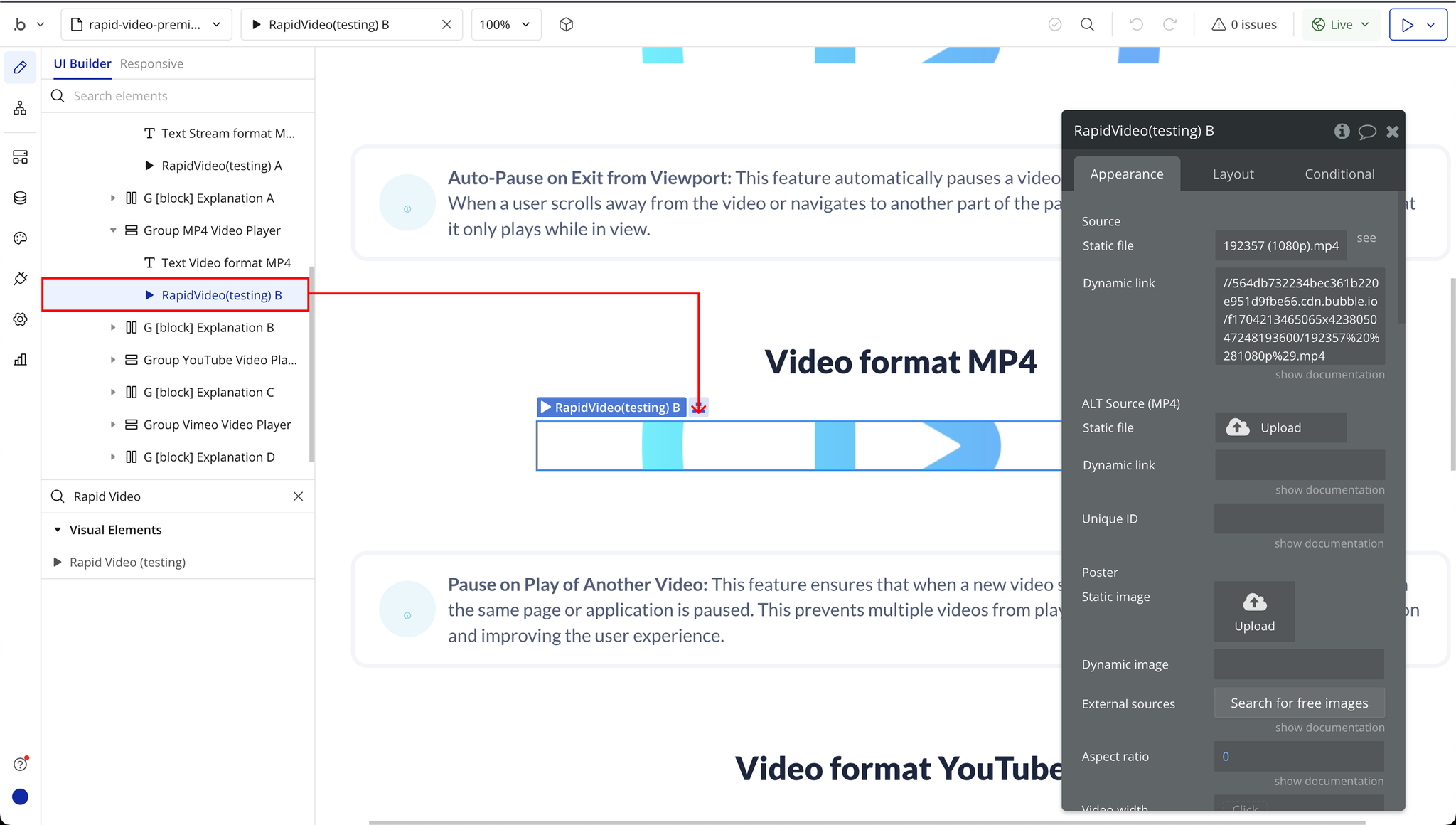1456x825 pixels.
Task: Click Search for free images button
Action: click(1299, 703)
